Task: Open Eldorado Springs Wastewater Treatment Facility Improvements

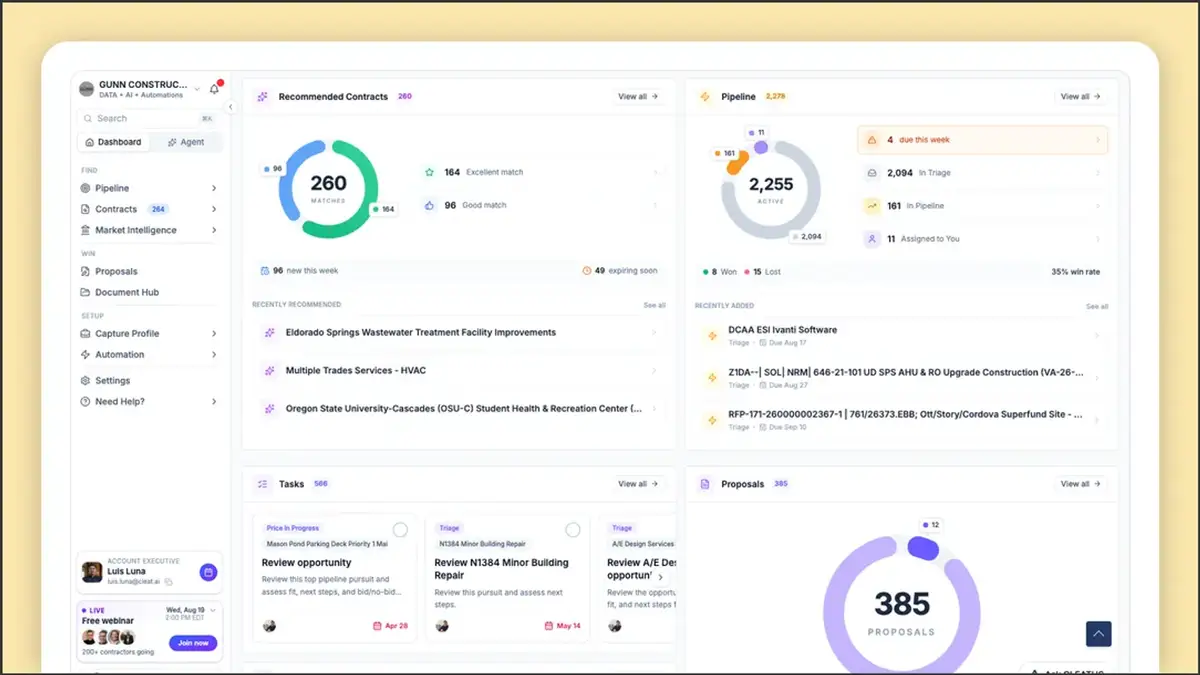Action: (x=459, y=332)
